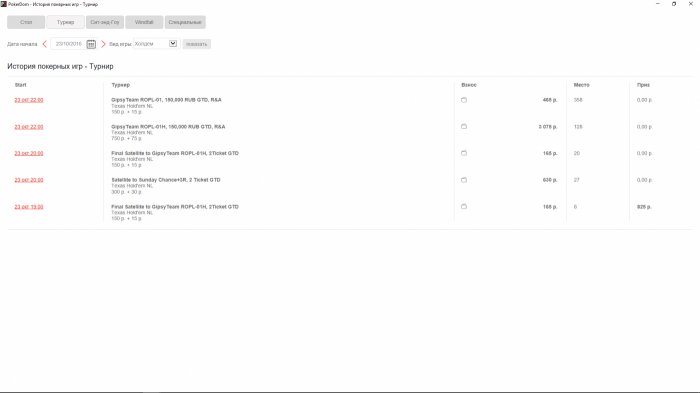Click the 630 р. buy-in amount

pos(550,180)
